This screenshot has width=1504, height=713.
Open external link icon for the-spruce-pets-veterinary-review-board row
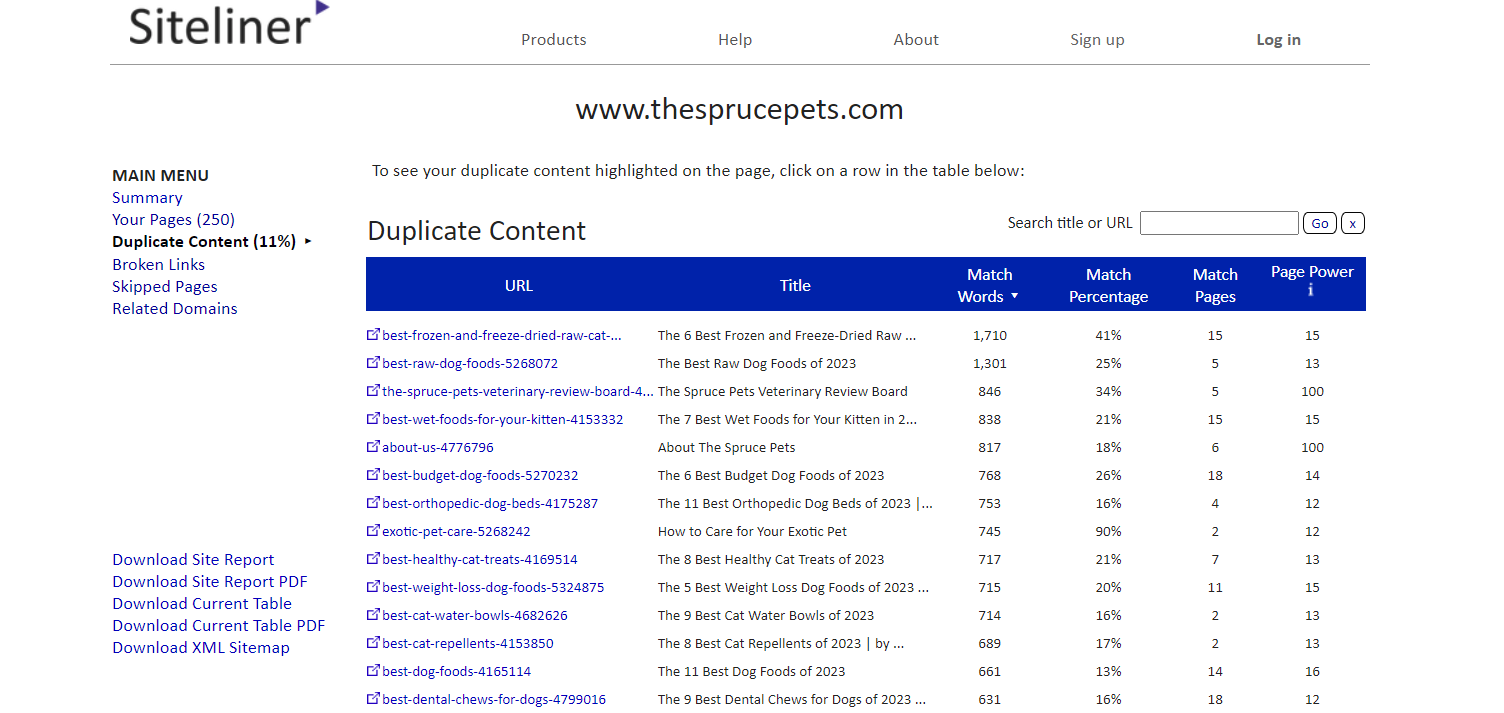coord(374,391)
